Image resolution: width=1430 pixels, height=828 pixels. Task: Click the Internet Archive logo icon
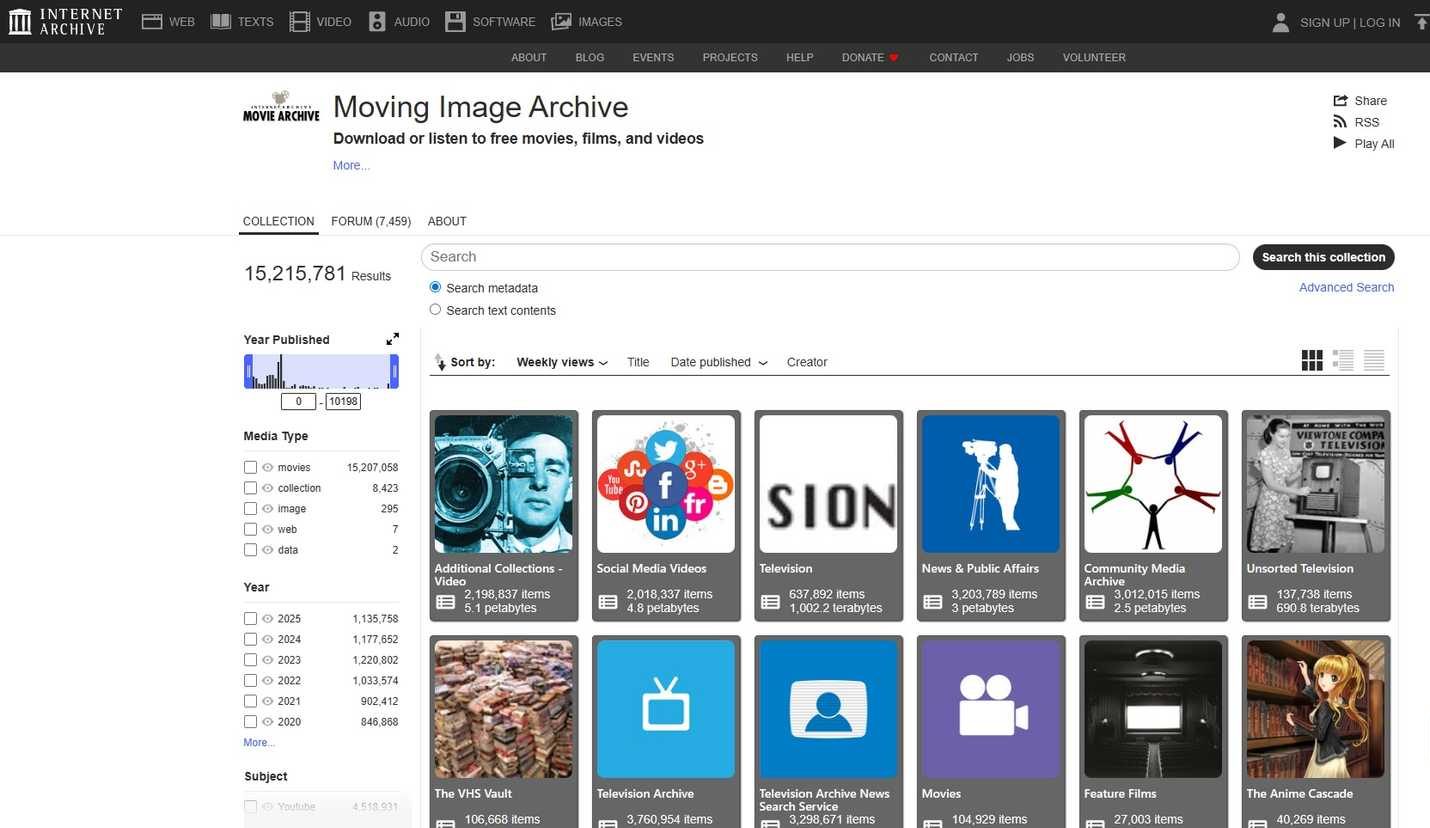tap(20, 21)
